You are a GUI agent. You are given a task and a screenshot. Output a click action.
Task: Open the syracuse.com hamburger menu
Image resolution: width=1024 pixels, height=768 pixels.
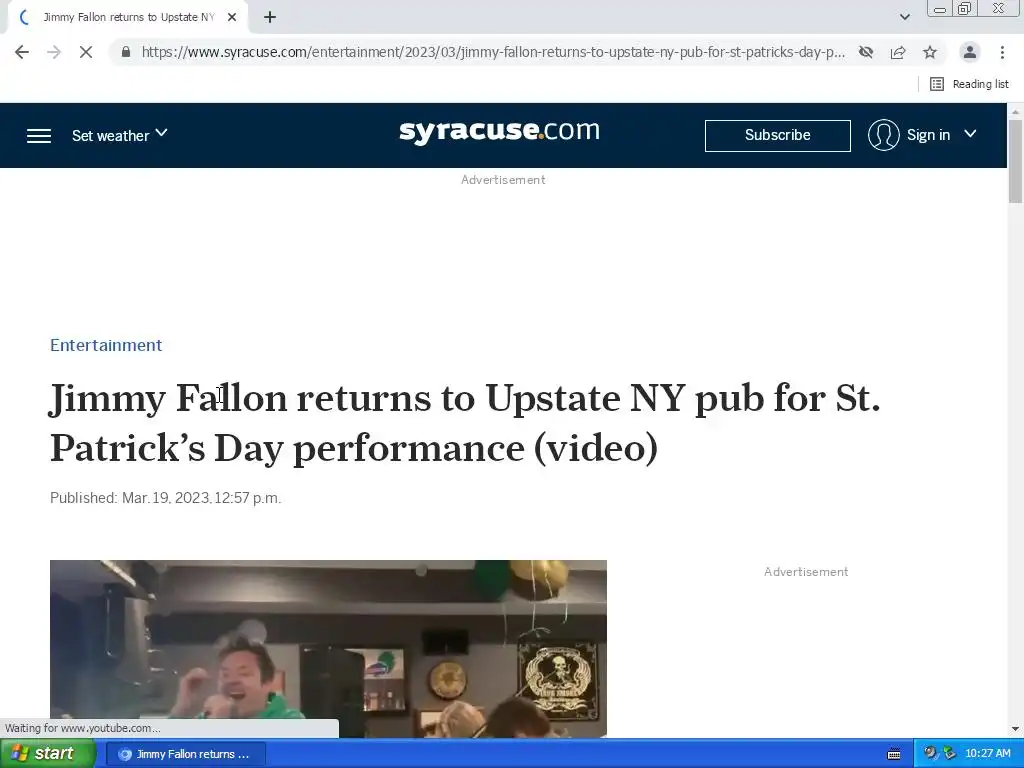[x=39, y=135]
